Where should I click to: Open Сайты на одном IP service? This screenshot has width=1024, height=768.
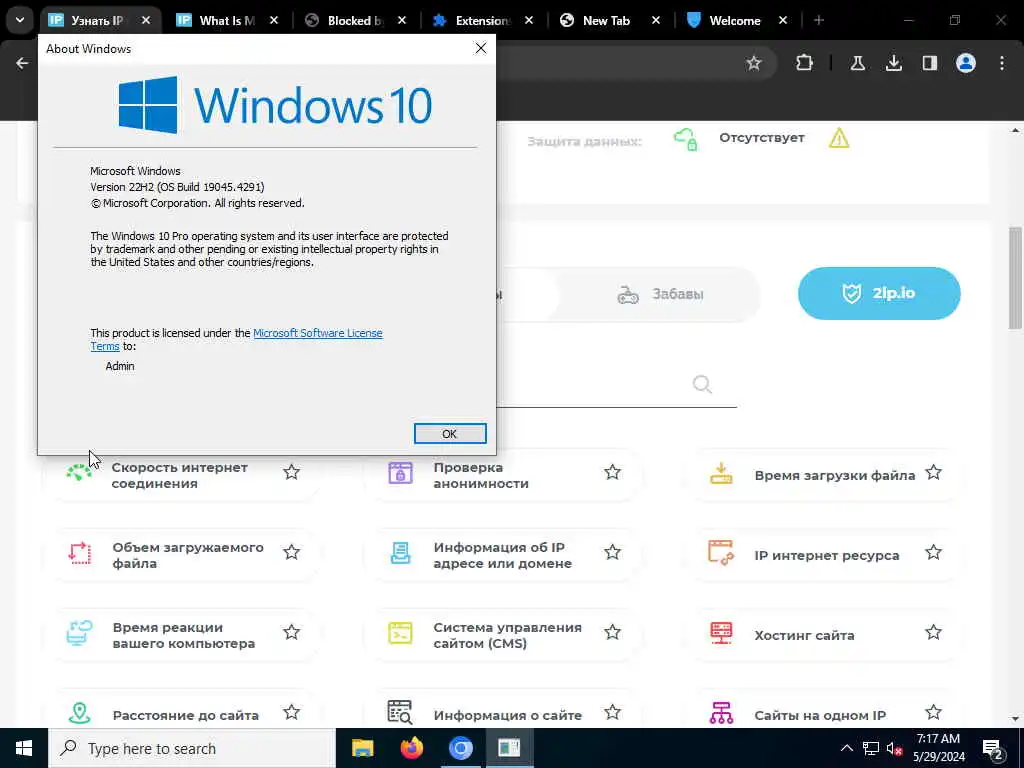pos(820,715)
